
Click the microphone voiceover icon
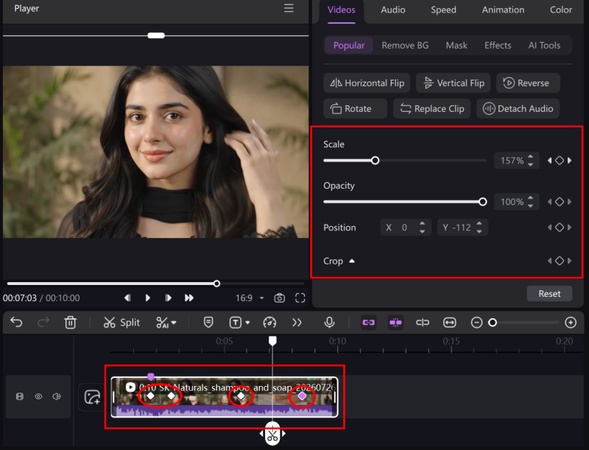point(329,323)
